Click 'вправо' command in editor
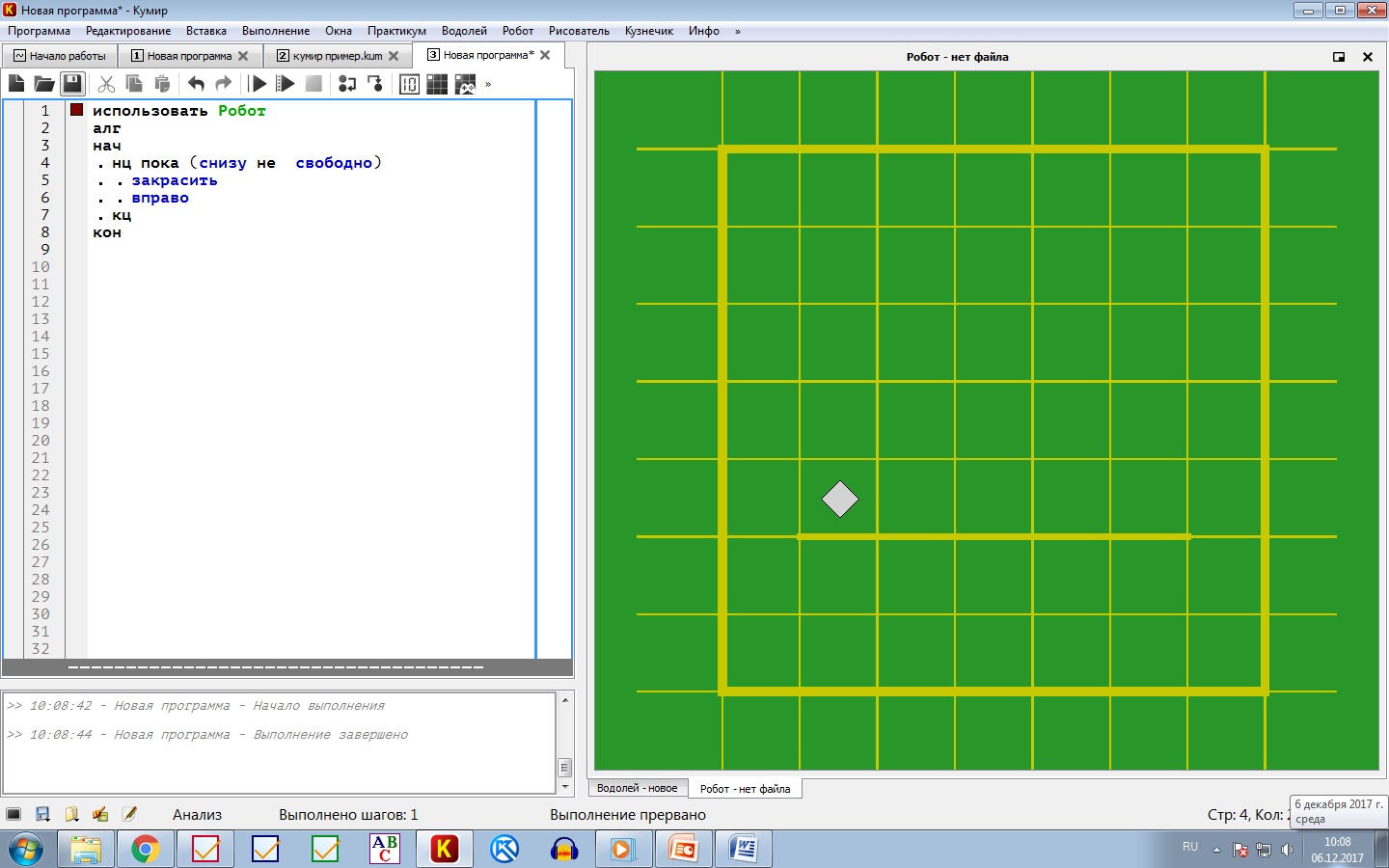 pyautogui.click(x=160, y=198)
